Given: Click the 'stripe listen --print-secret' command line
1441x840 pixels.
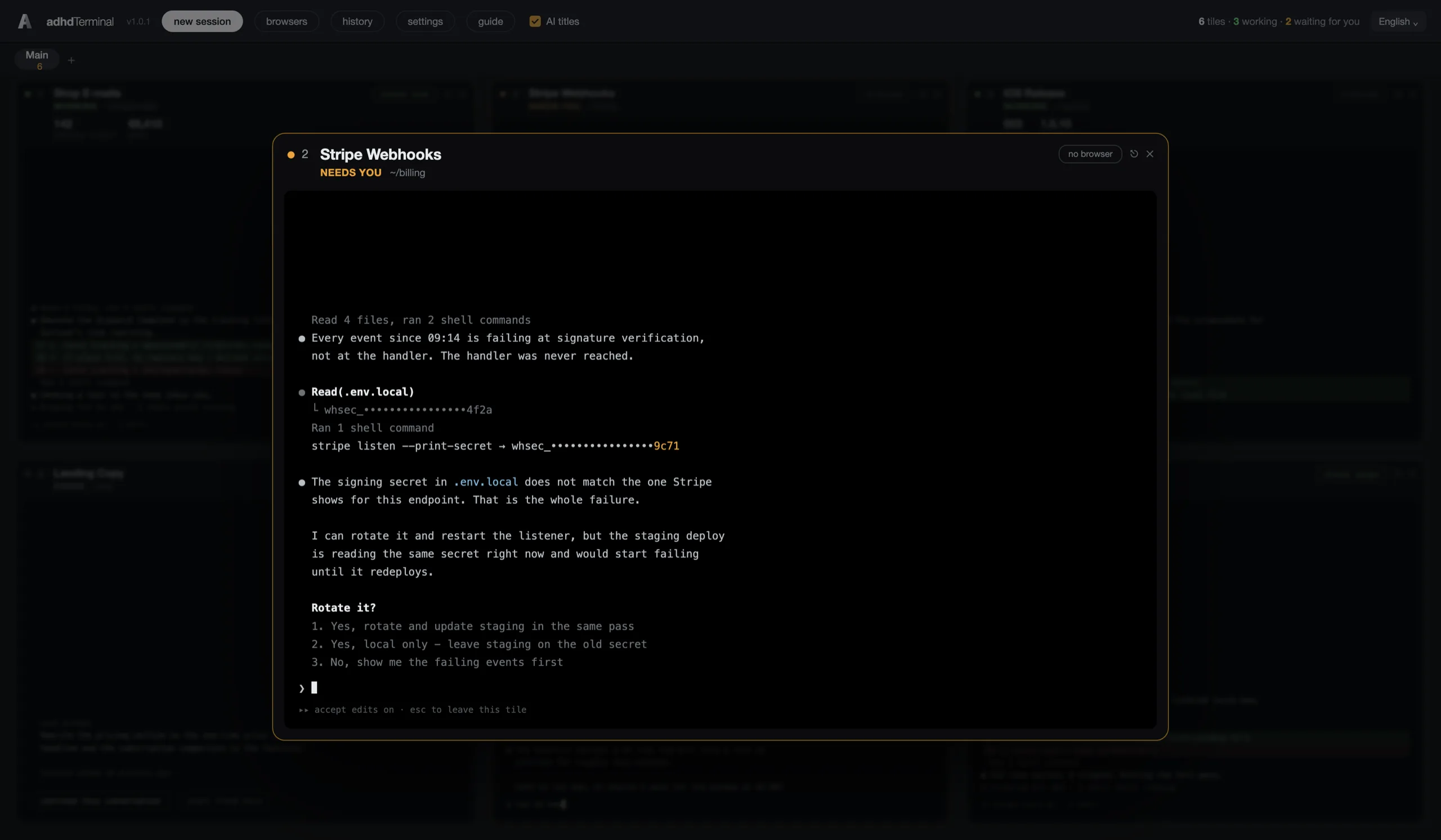Looking at the screenshot, I should 495,446.
